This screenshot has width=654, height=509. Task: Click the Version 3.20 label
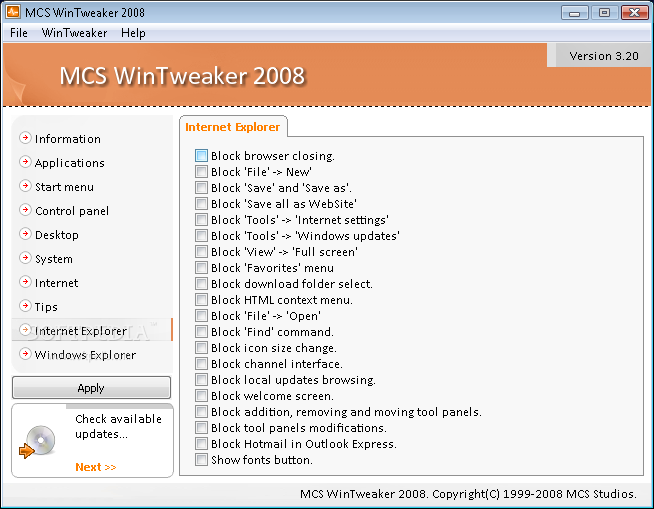click(604, 56)
